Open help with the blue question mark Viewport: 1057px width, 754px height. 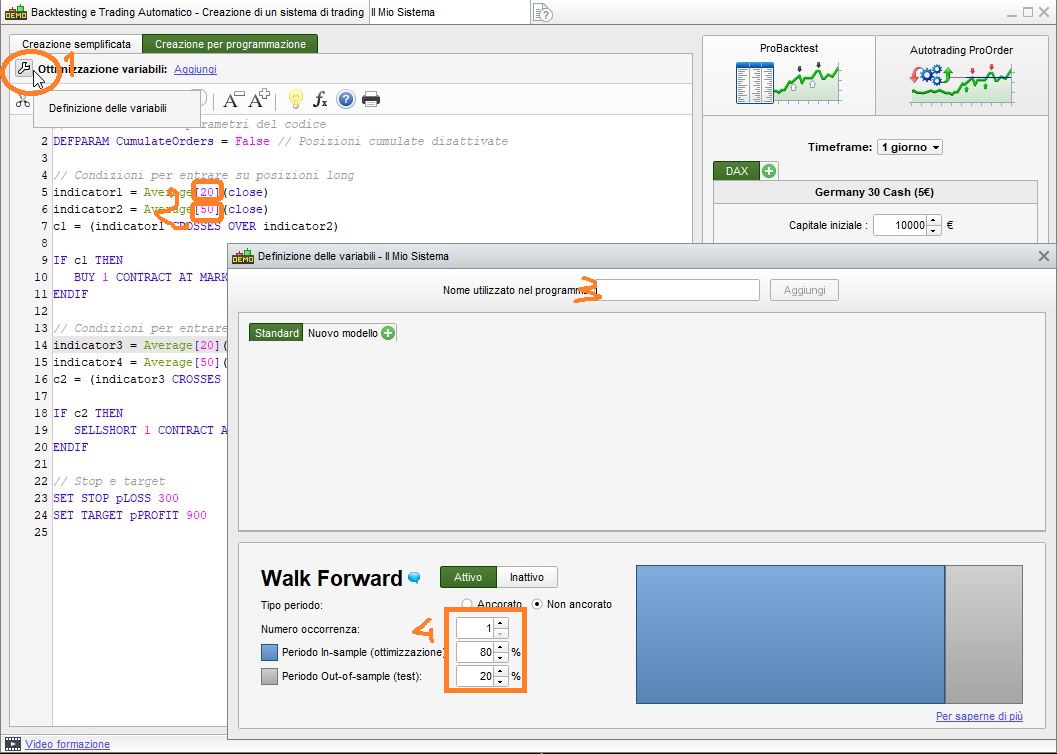(x=346, y=100)
